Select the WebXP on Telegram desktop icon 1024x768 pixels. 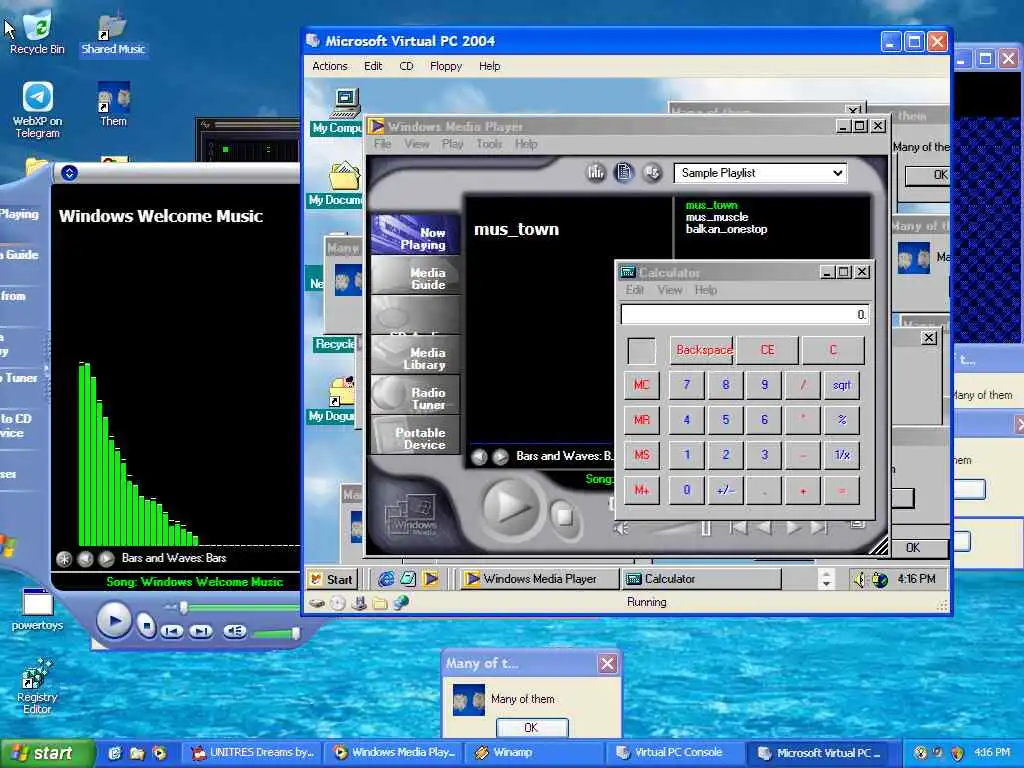pos(37,109)
